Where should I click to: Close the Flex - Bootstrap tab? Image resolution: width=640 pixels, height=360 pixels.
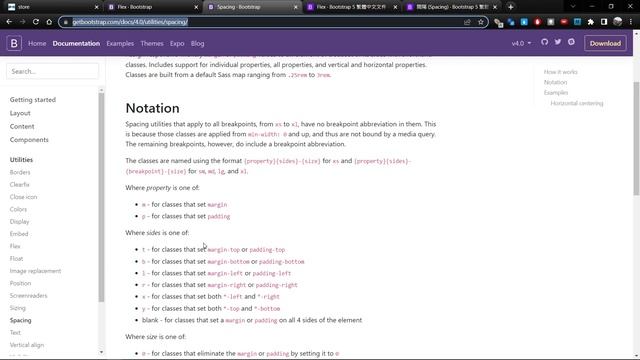point(196,7)
